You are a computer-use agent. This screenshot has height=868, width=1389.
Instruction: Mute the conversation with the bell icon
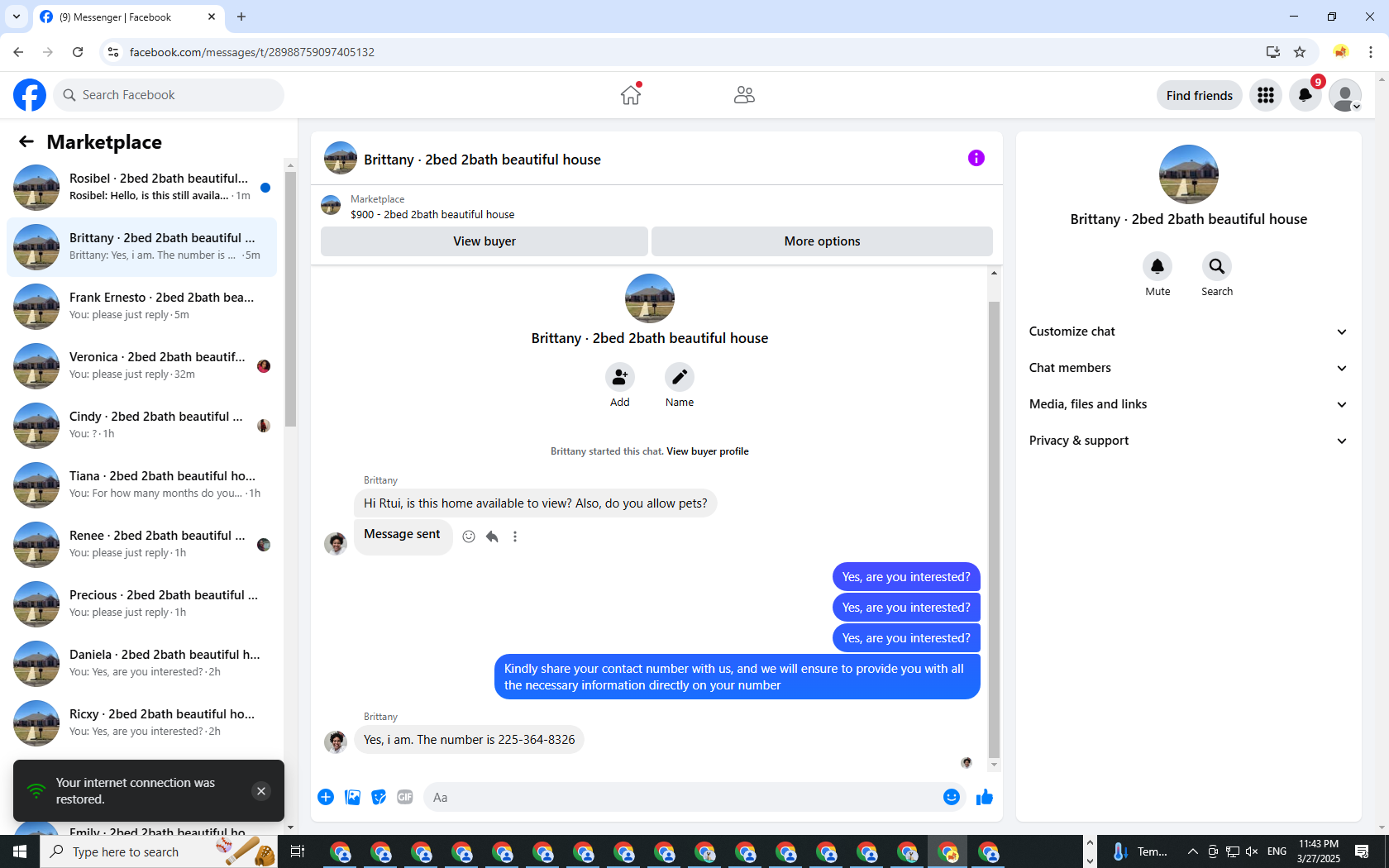pos(1157,266)
